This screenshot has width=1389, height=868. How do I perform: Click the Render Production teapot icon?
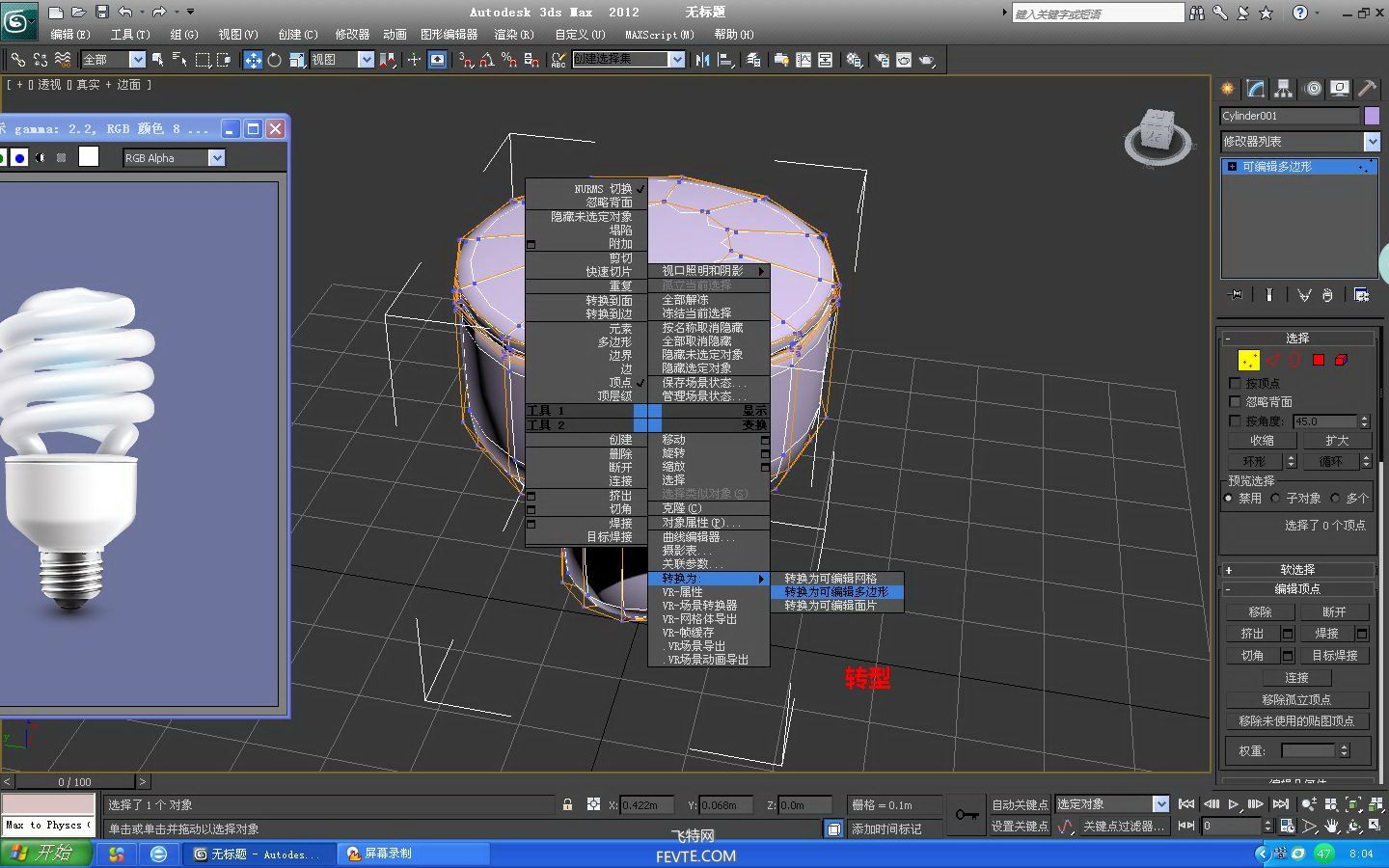tap(927, 60)
